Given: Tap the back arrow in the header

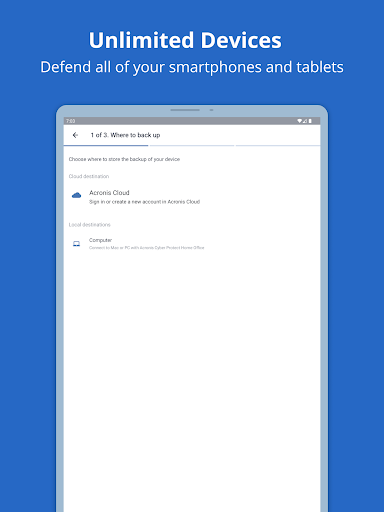Looking at the screenshot, I should (75, 135).
